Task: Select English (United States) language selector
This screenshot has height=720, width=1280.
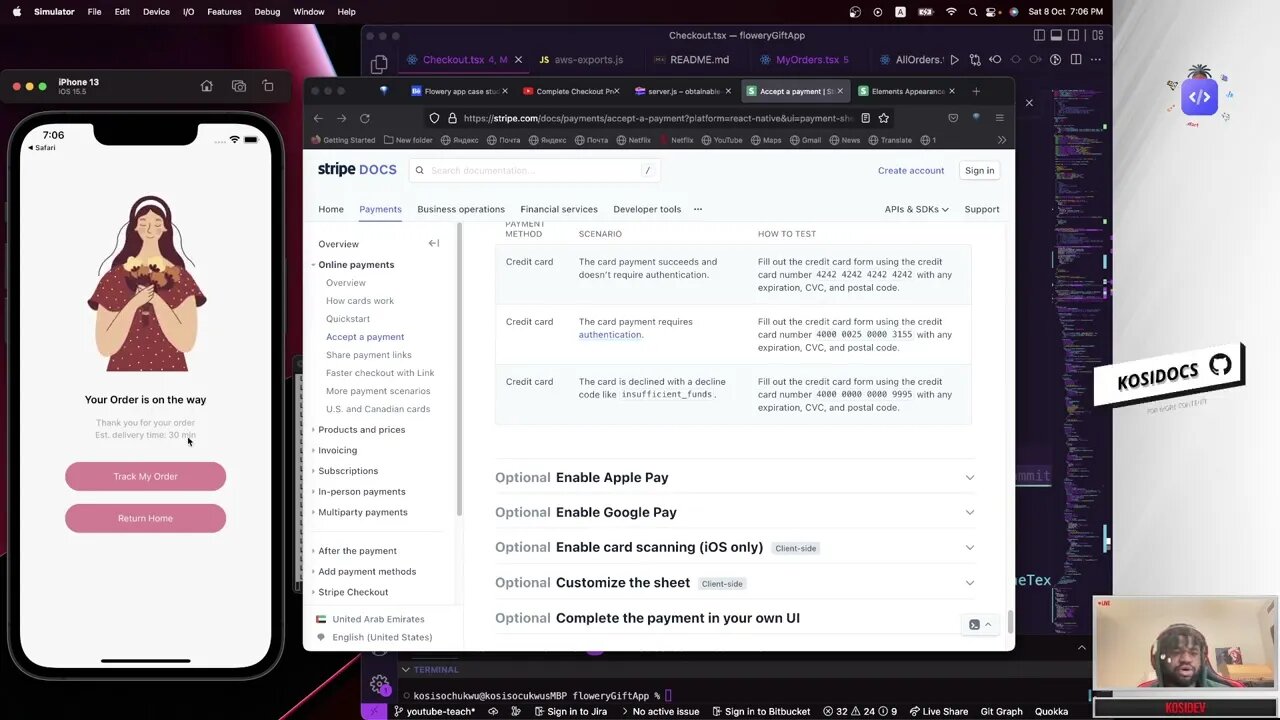Action: tap(375, 637)
